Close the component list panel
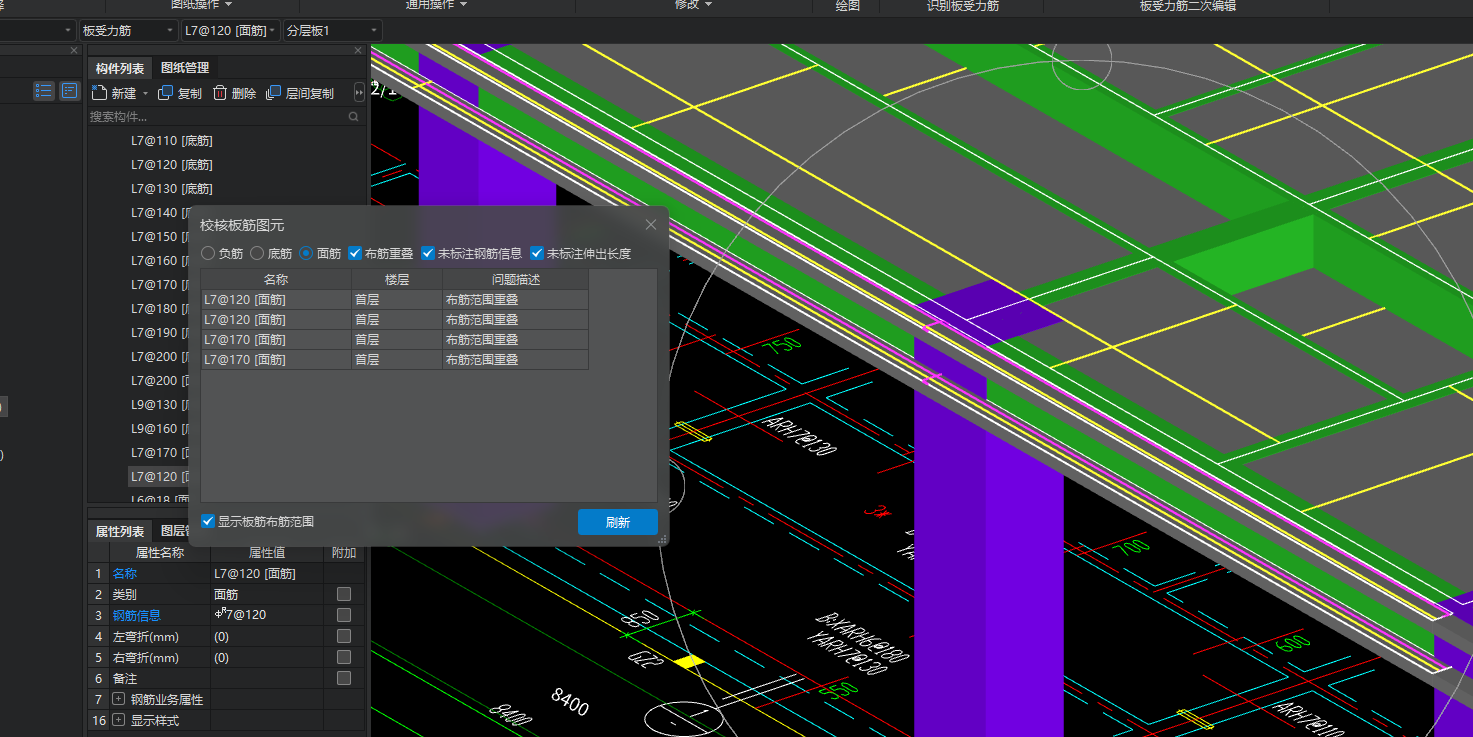This screenshot has width=1473, height=737. (359, 50)
